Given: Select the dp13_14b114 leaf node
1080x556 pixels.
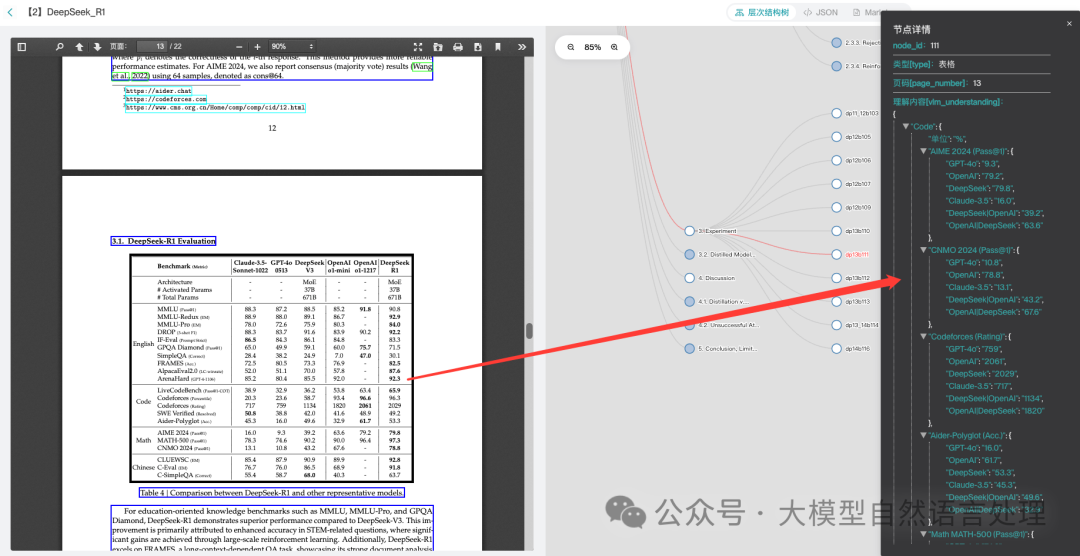Looking at the screenshot, I should [837, 325].
